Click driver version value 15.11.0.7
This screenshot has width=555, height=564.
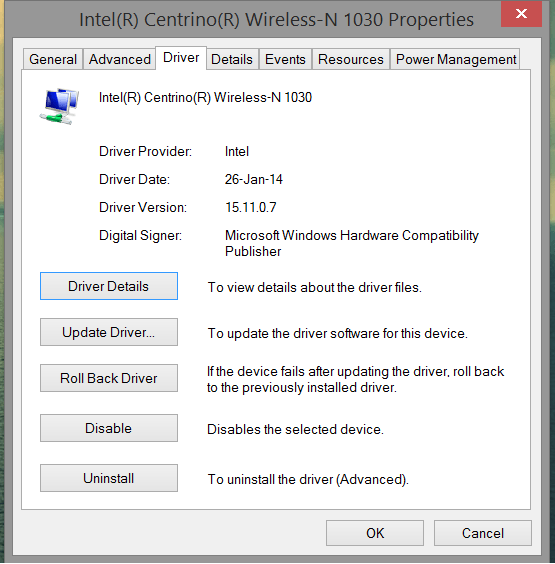[x=251, y=208]
